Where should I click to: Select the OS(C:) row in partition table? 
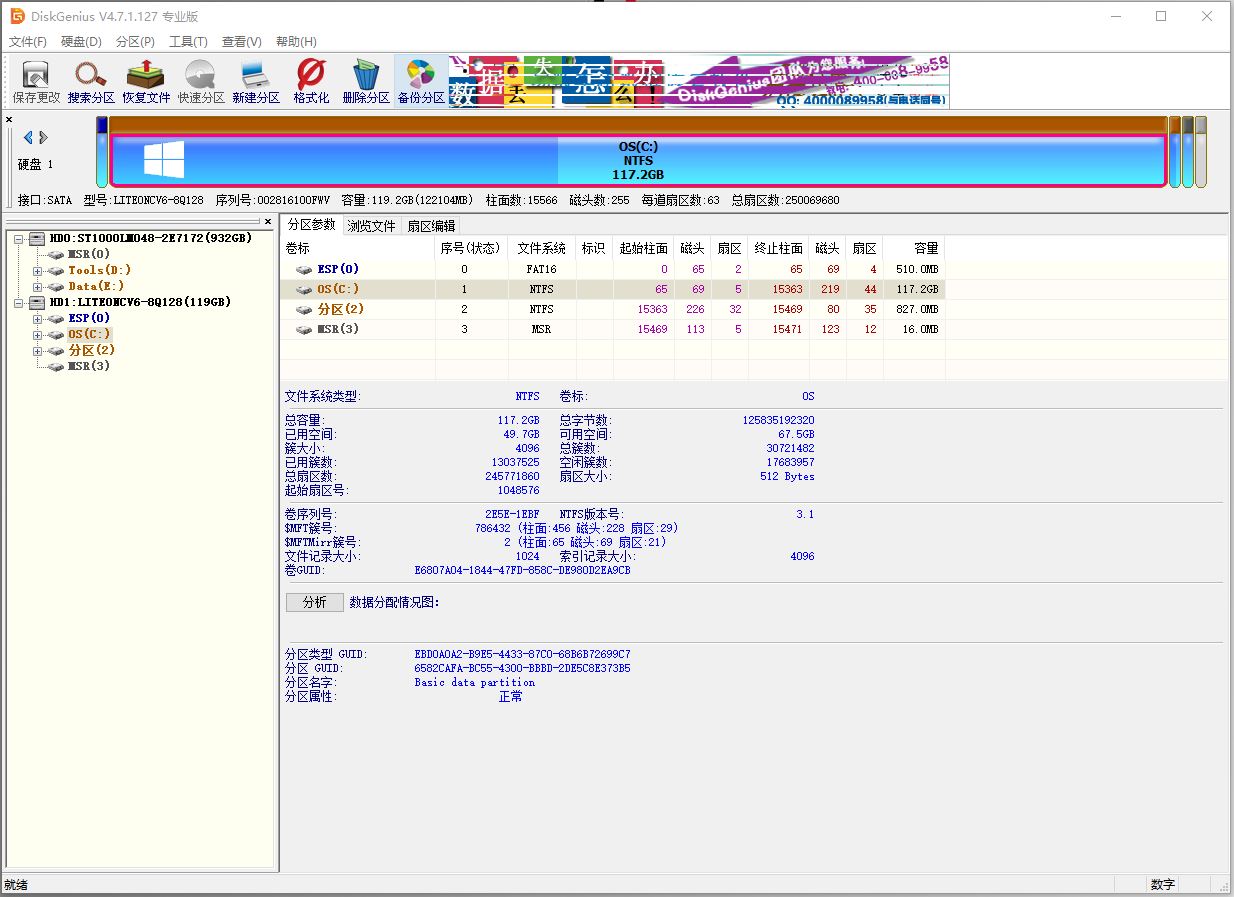coord(613,289)
